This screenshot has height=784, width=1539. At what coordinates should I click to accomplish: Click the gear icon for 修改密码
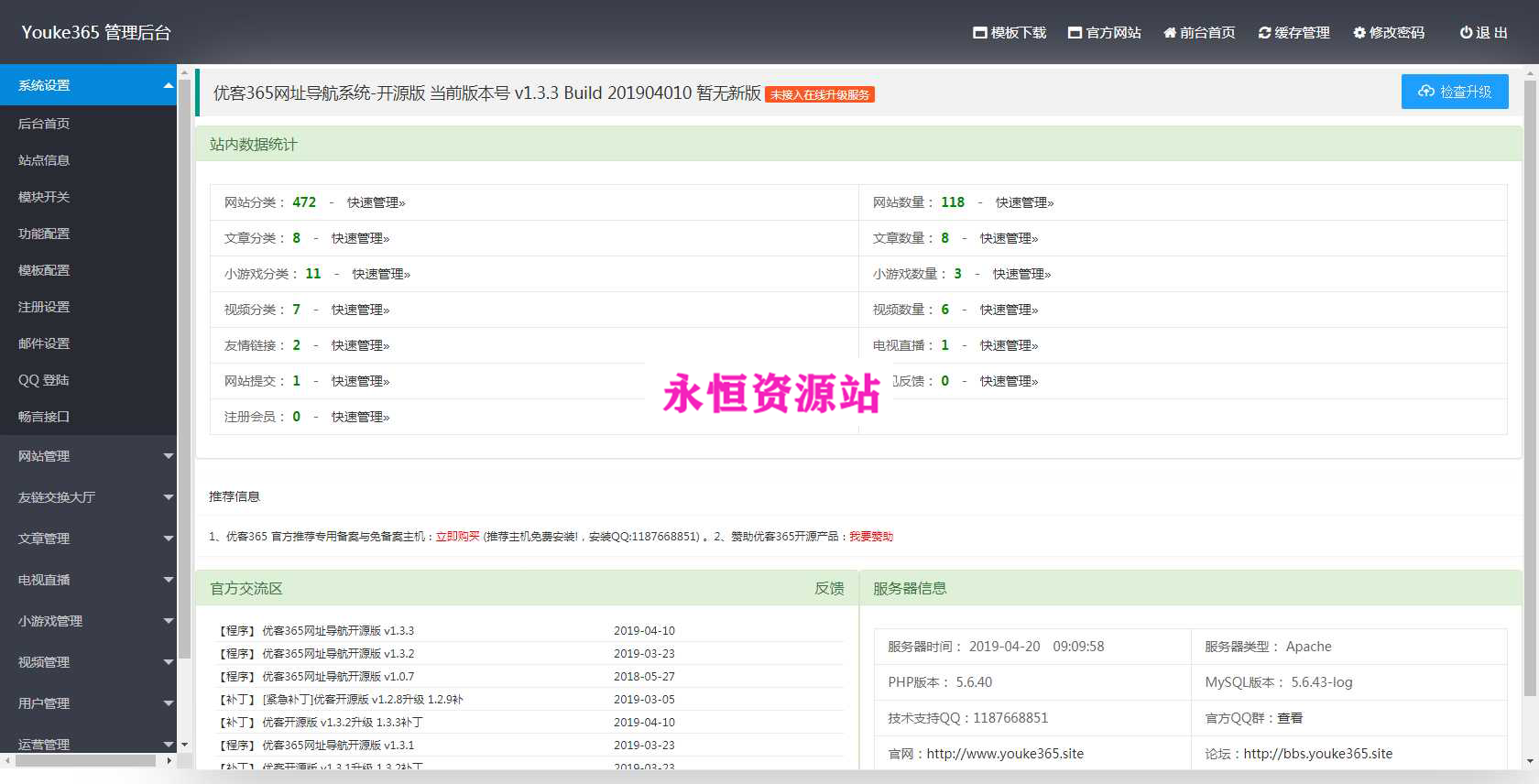(1359, 33)
